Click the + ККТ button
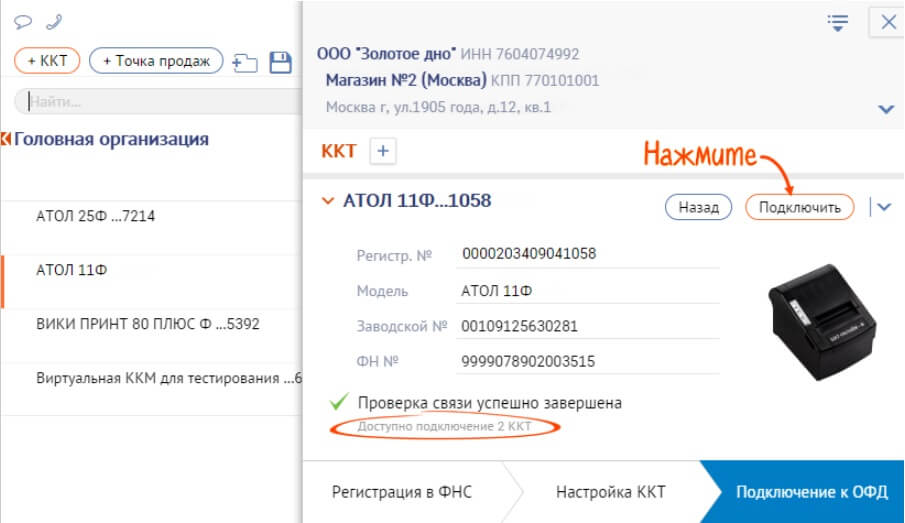The height and width of the screenshot is (523, 905). point(47,61)
